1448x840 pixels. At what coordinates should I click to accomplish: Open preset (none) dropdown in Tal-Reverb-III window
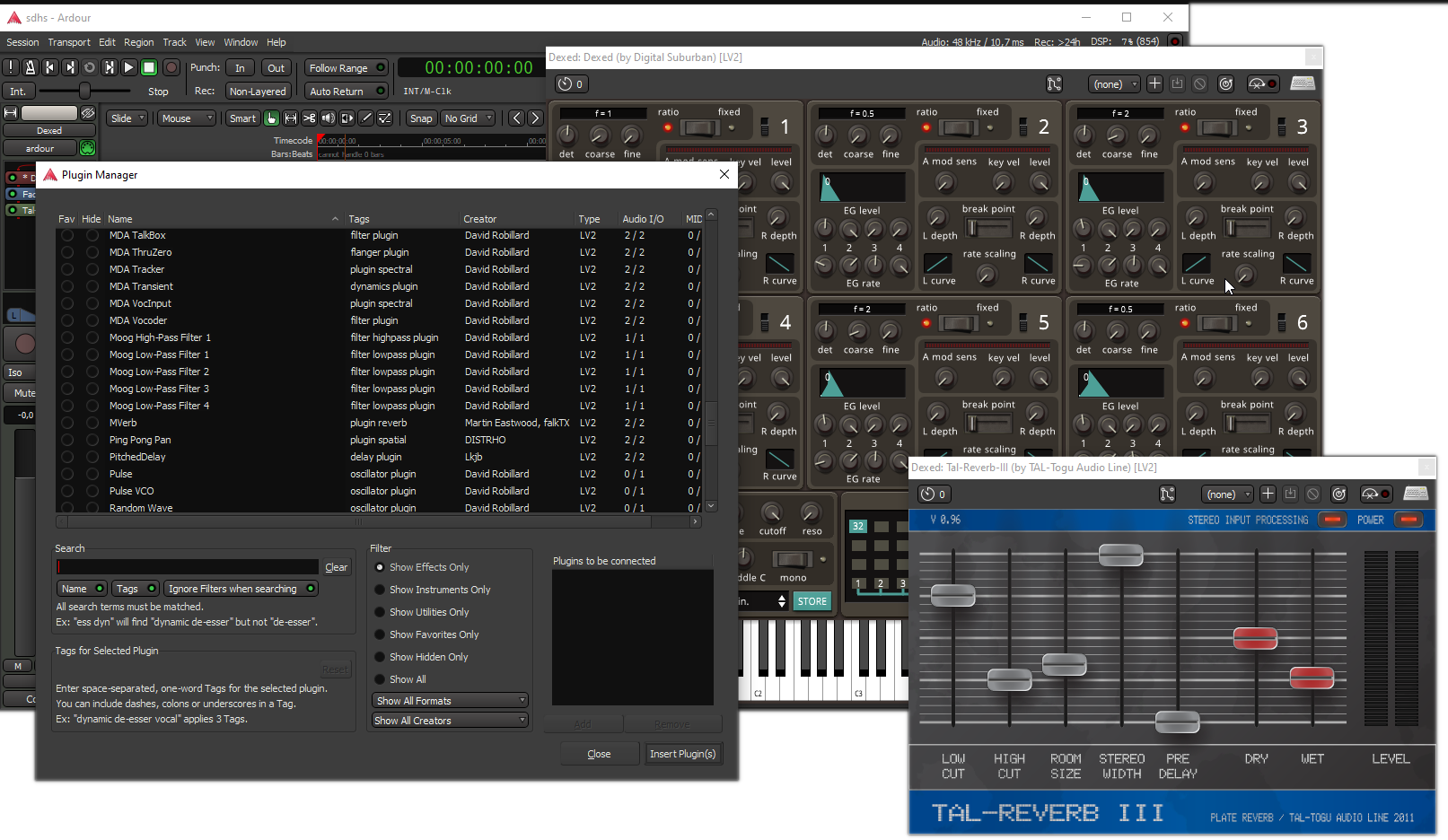pyautogui.click(x=1226, y=494)
